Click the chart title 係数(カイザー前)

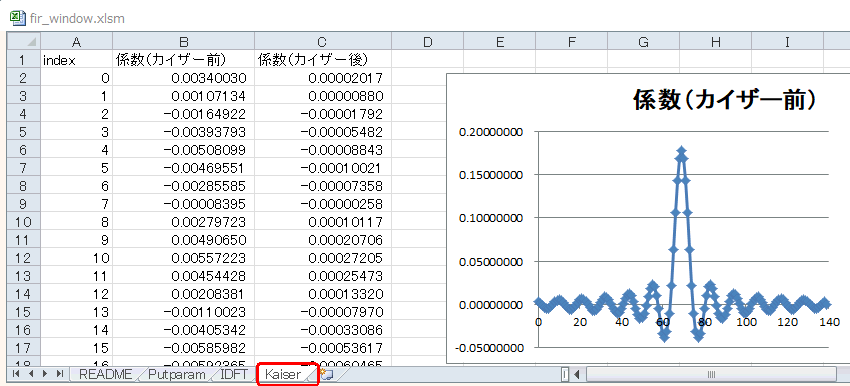tap(725, 101)
